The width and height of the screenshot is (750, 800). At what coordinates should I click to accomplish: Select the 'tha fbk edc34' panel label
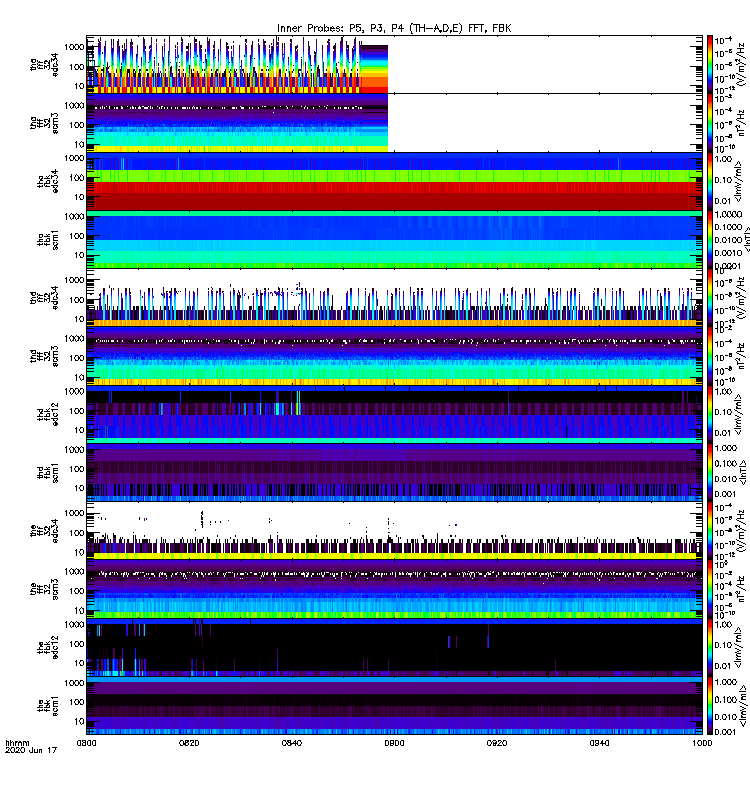[x=48, y=182]
